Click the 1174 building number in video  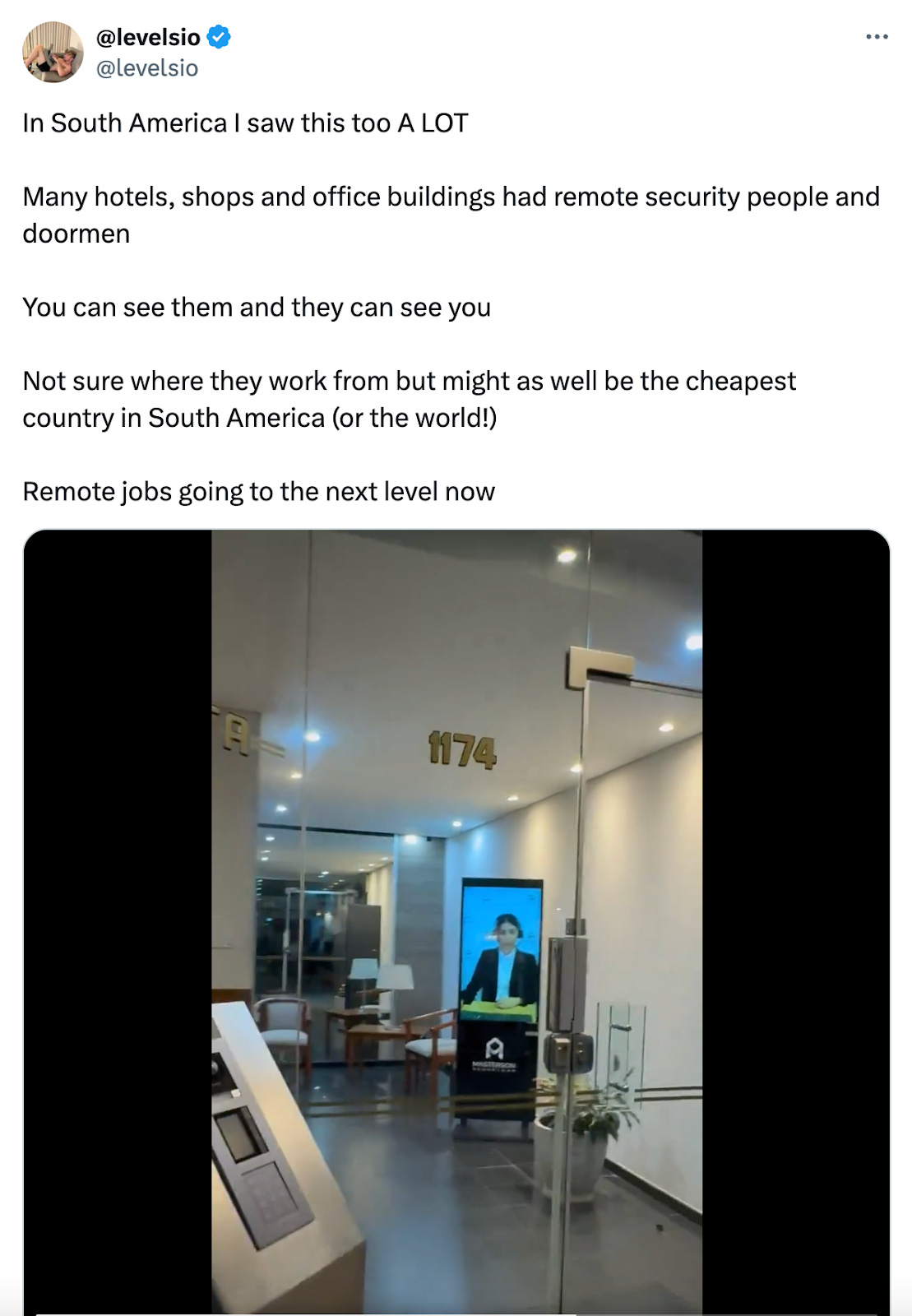pos(462,750)
